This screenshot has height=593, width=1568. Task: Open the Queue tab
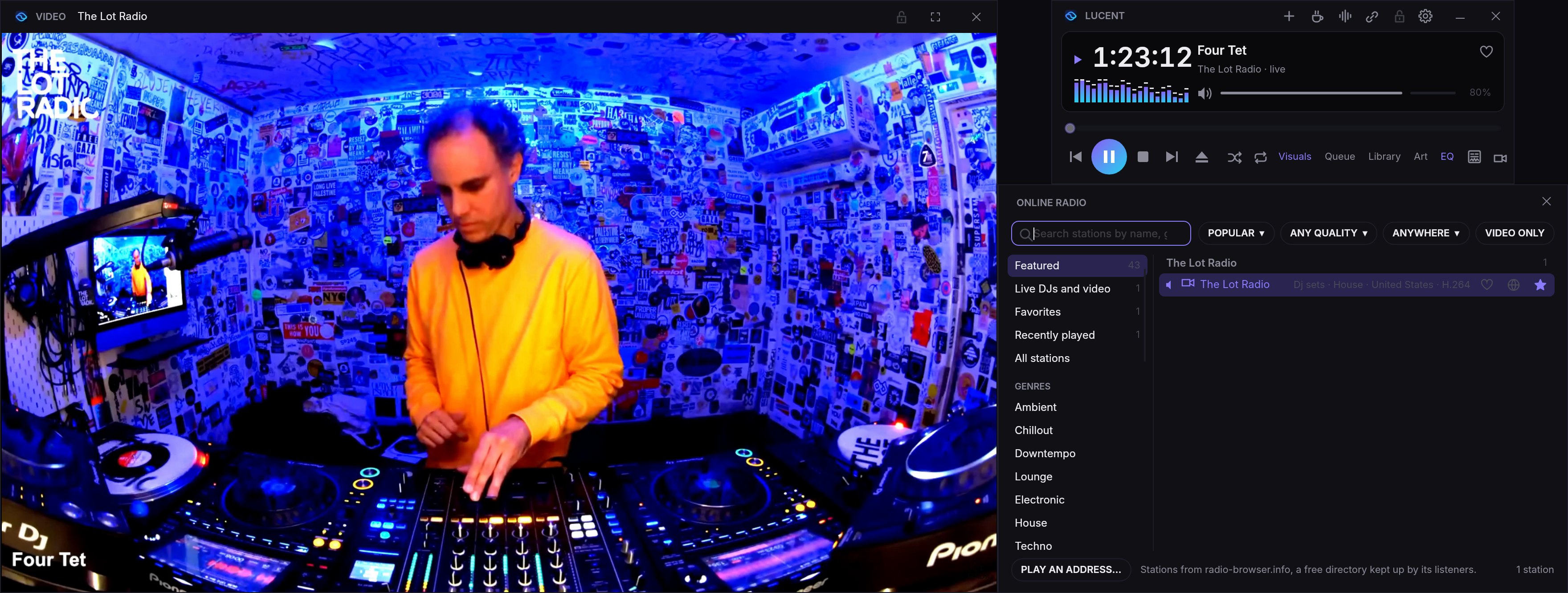click(x=1339, y=156)
